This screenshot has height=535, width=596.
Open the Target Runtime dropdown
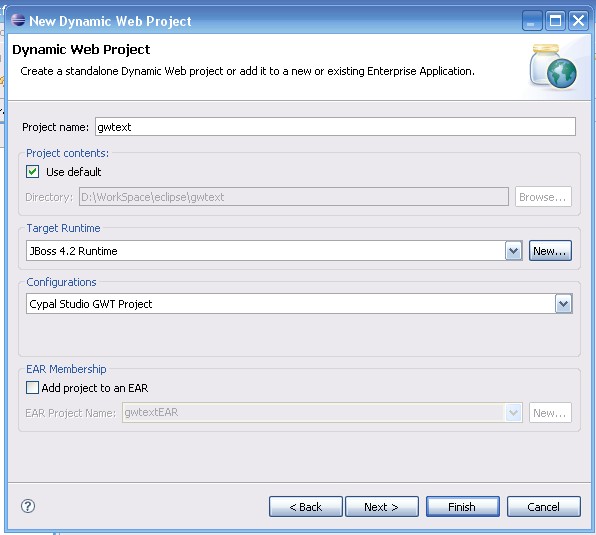click(514, 251)
